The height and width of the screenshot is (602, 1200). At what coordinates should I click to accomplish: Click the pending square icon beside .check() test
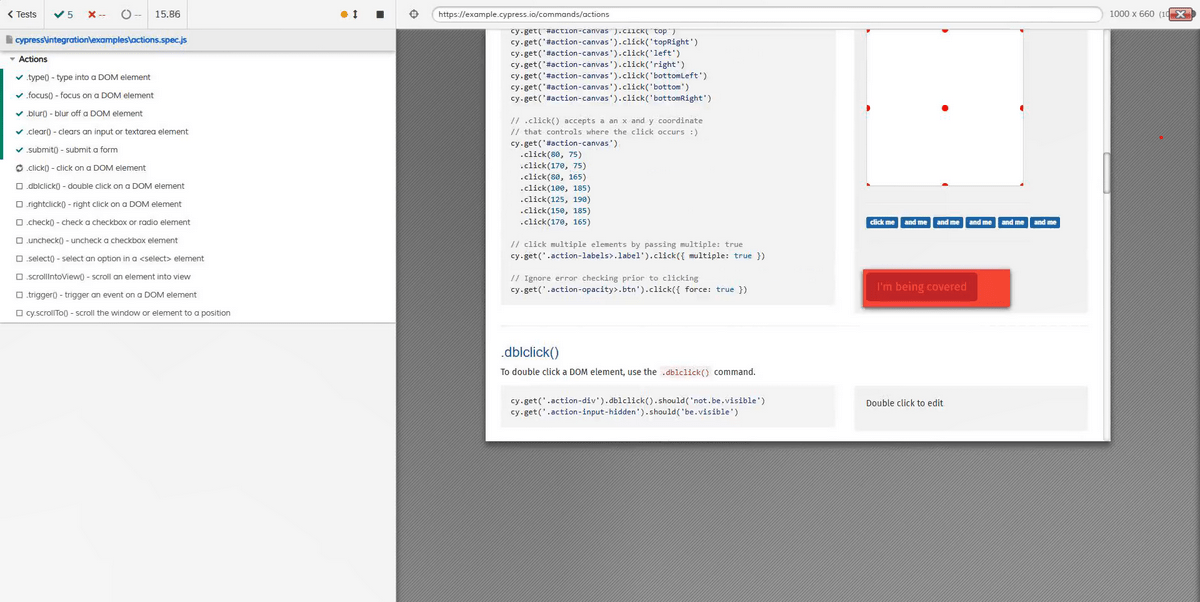pos(21,222)
